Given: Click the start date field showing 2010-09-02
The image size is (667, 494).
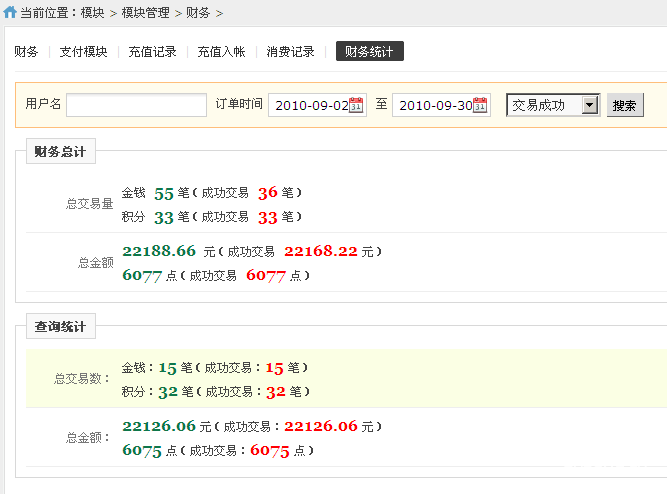Looking at the screenshot, I should point(309,105).
